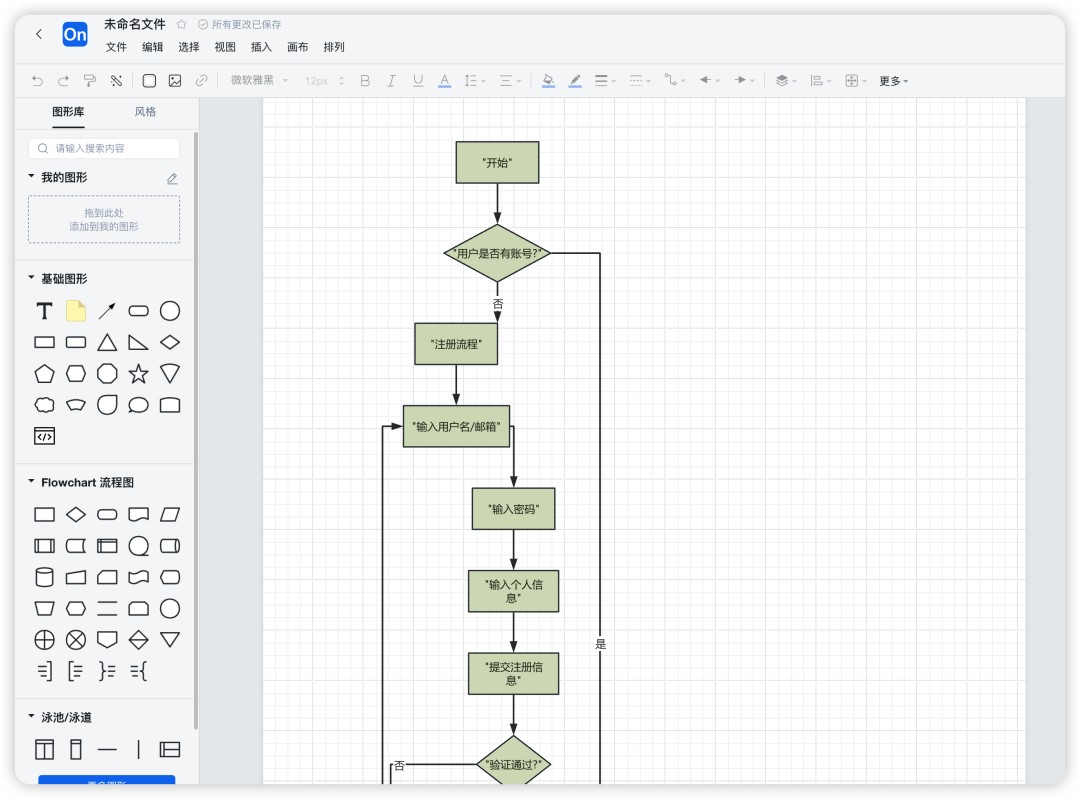Click the clear format brush icon
The image size is (1080, 799).
(116, 81)
